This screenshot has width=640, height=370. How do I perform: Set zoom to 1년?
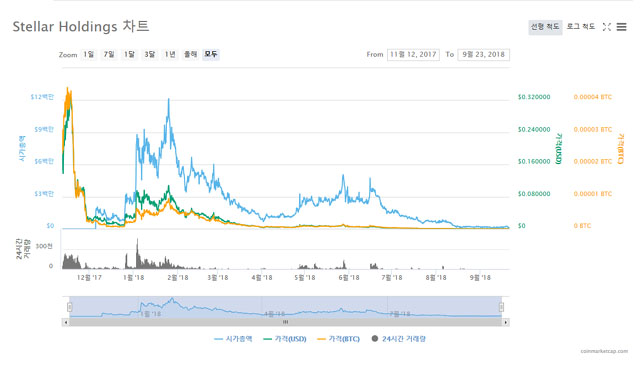coord(170,54)
